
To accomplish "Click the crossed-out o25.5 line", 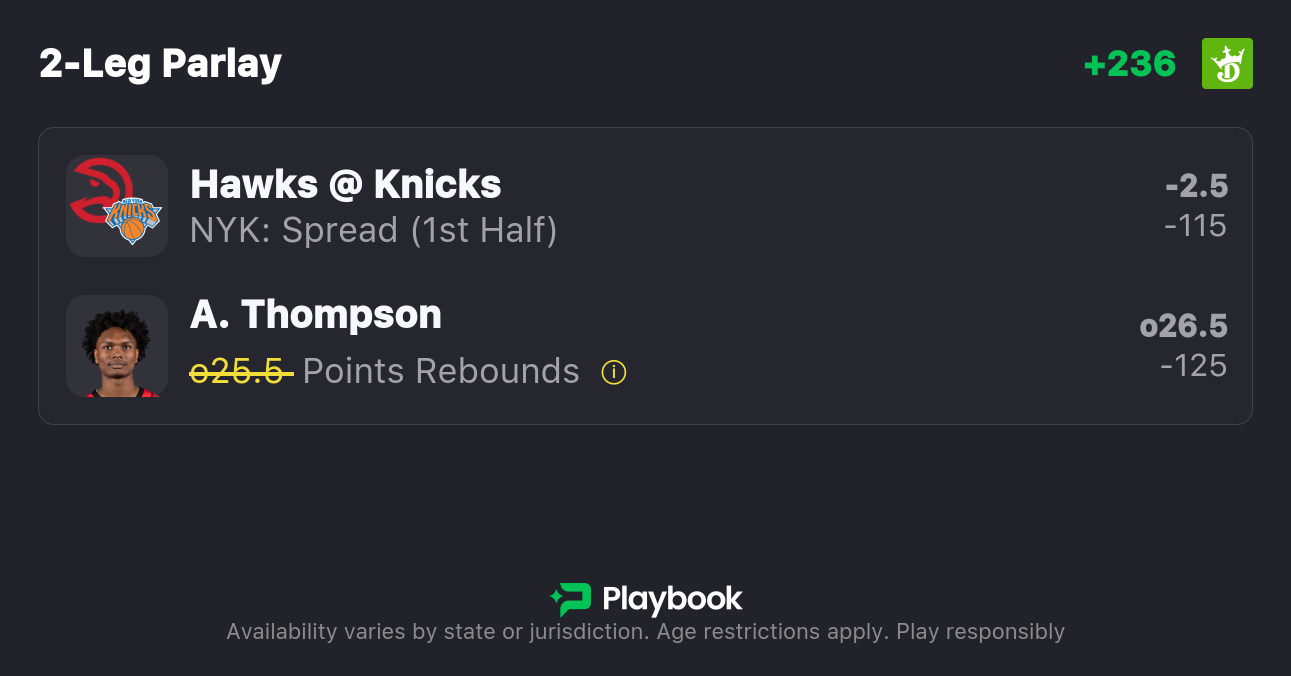I will pos(240,372).
